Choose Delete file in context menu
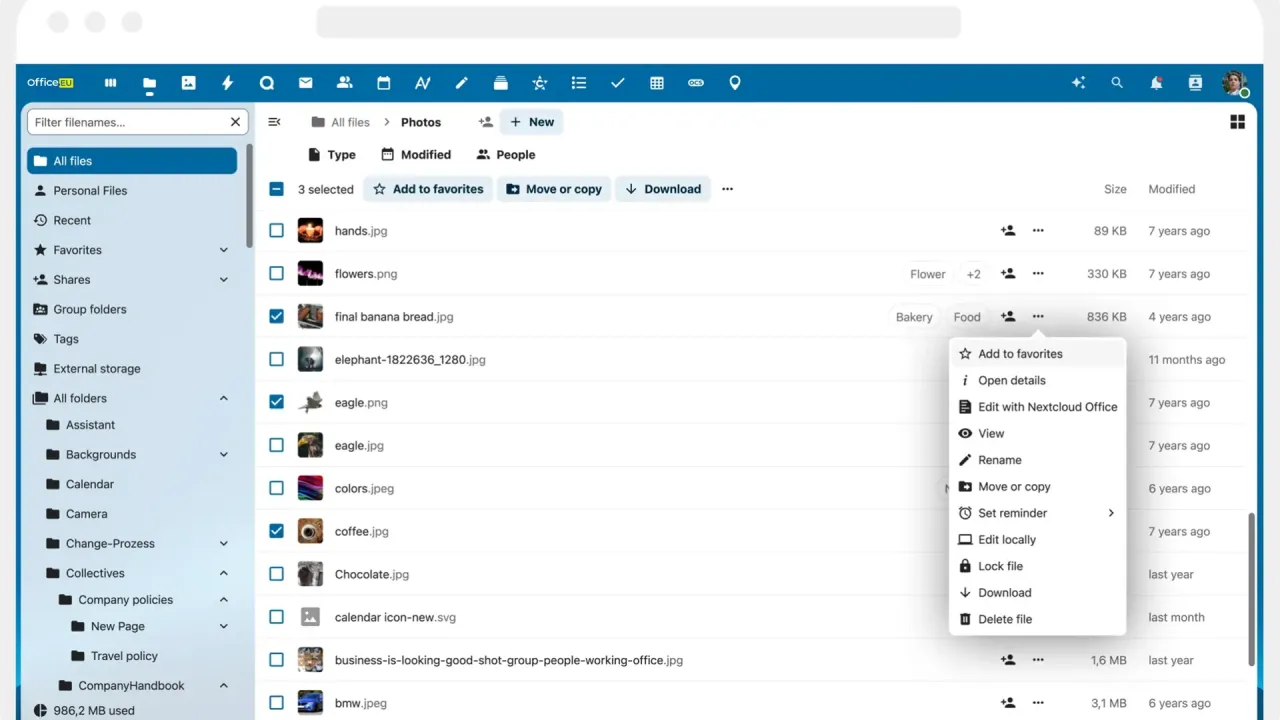 coord(1038,619)
